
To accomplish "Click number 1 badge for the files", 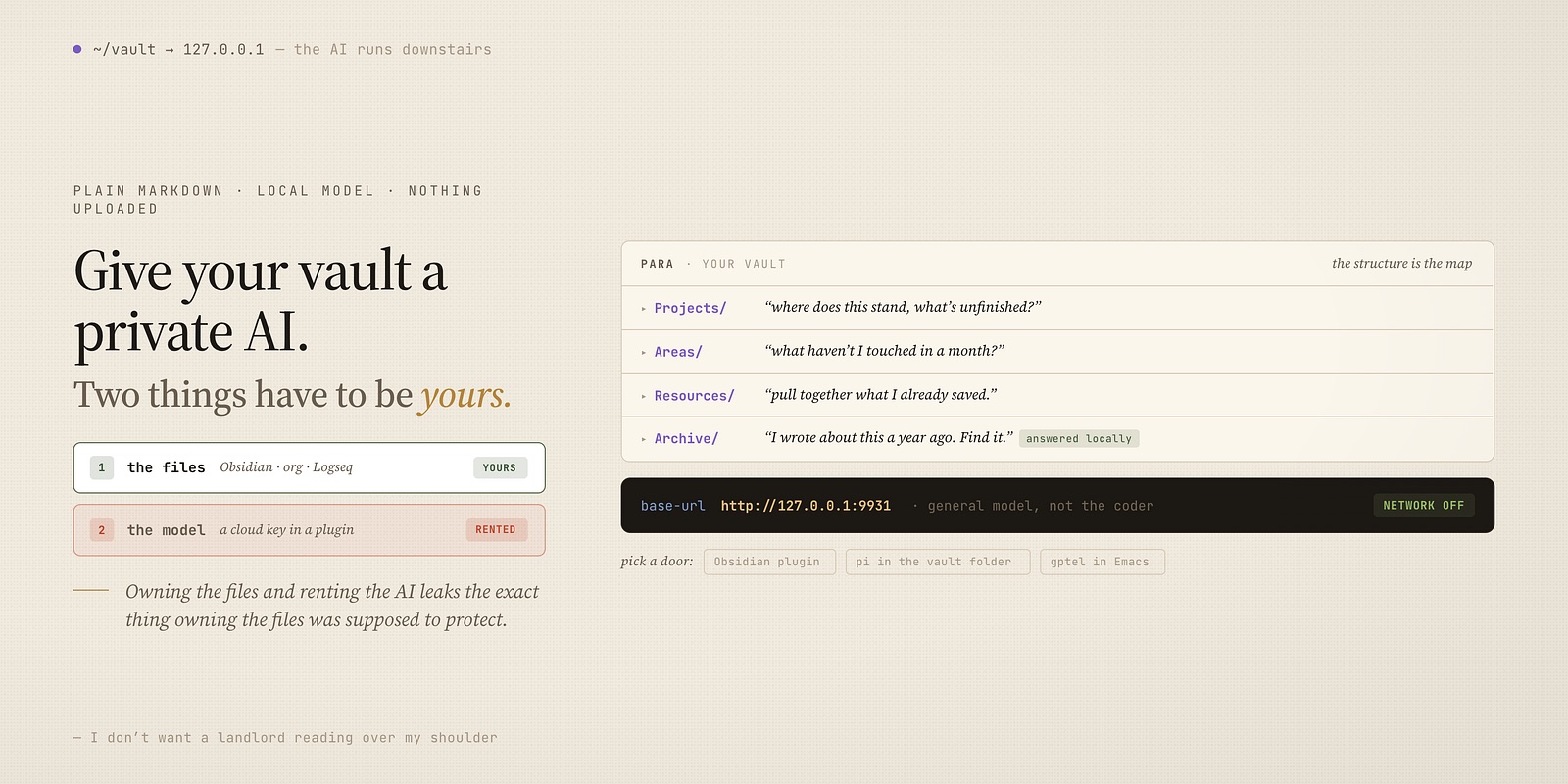I will [x=102, y=467].
